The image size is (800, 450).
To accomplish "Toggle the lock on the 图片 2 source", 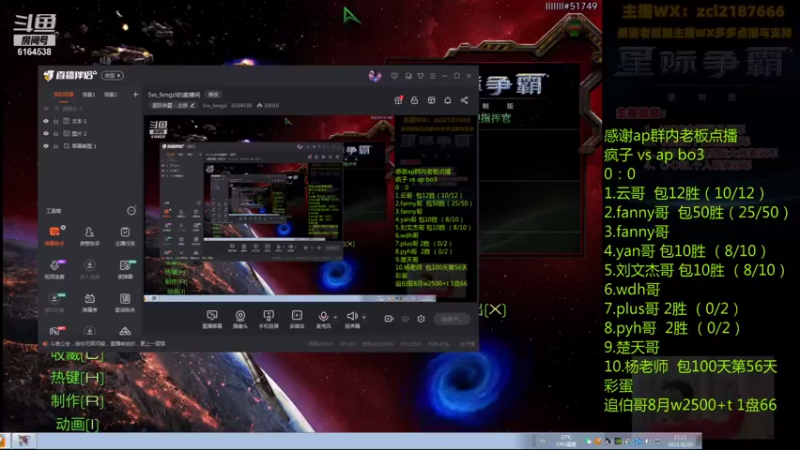I will (56, 134).
